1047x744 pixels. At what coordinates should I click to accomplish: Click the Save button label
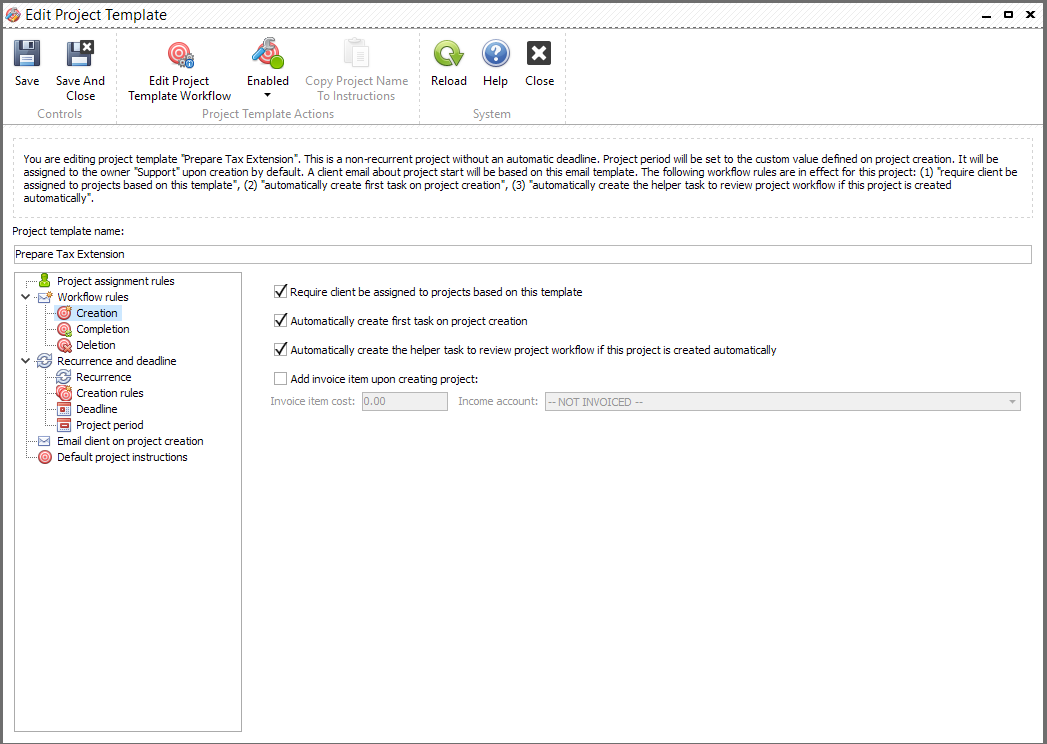coord(27,81)
